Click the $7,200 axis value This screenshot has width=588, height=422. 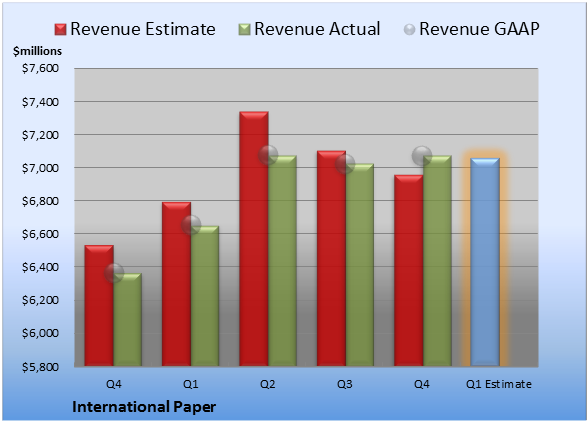pos(40,135)
